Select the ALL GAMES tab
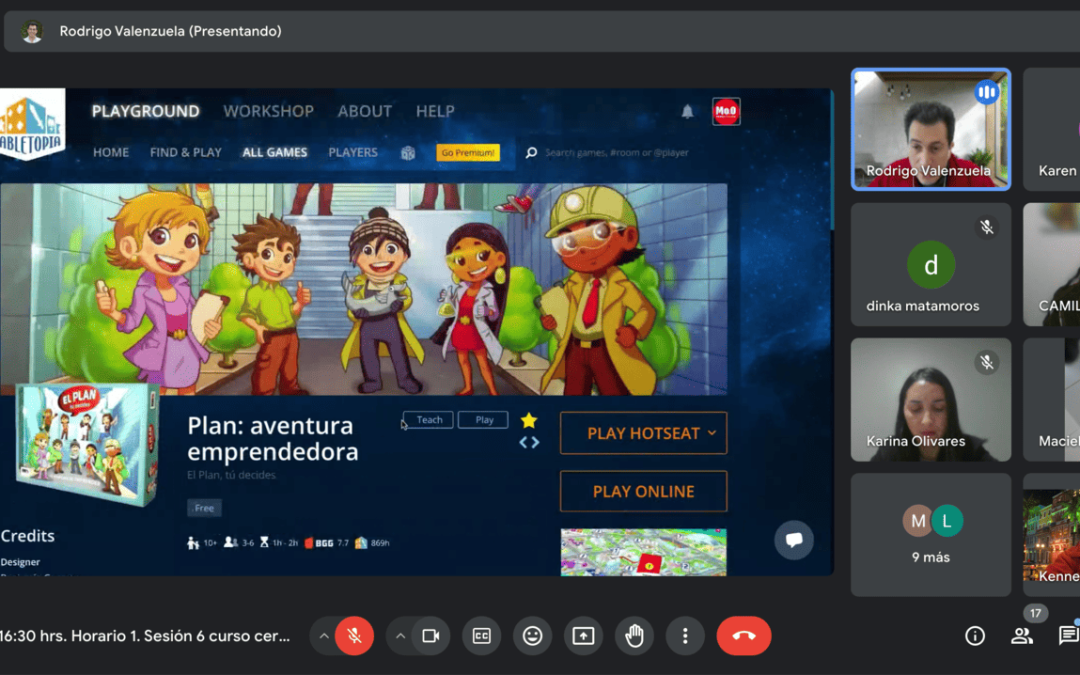Screen dimensions: 1080x675 click(275, 152)
